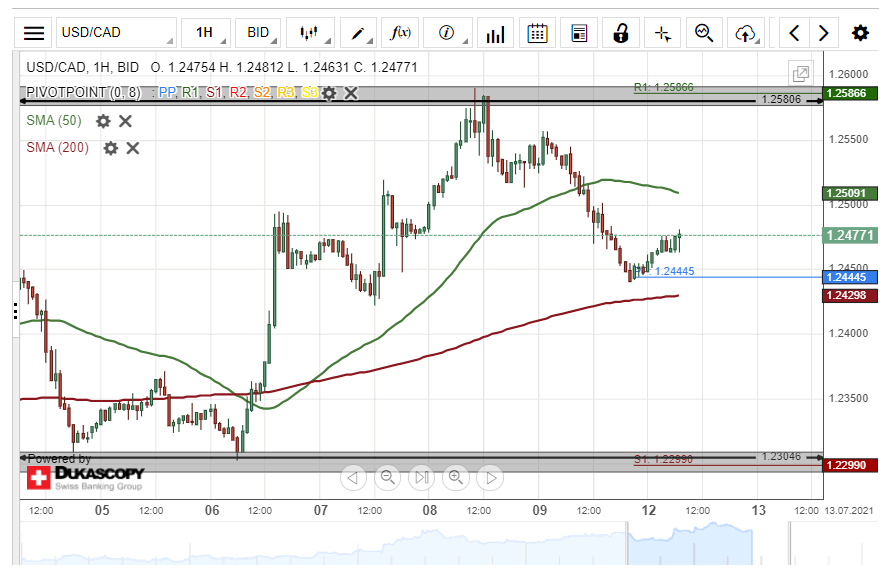Toggle the R1 pivot level
Screen dimensions: 885x574
[189, 93]
